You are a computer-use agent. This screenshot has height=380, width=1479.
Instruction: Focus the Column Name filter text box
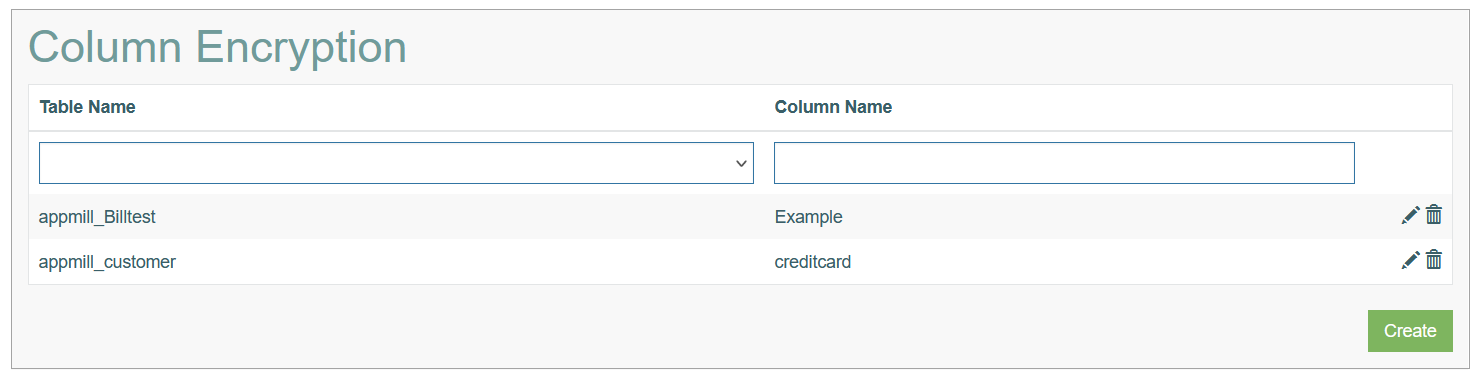point(1064,163)
